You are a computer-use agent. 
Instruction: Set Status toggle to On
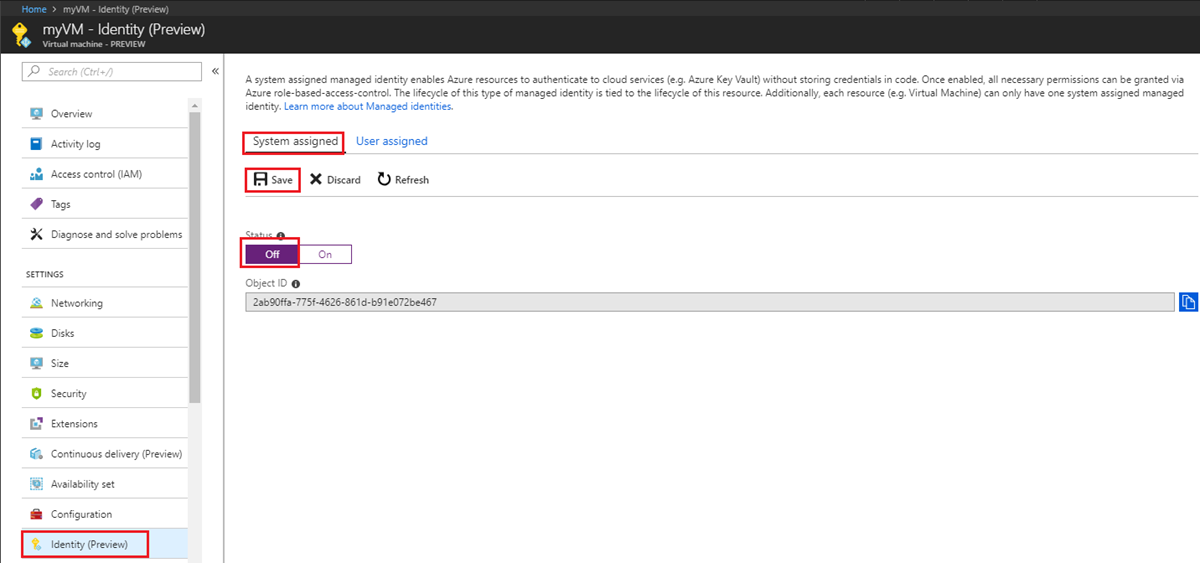[325, 254]
